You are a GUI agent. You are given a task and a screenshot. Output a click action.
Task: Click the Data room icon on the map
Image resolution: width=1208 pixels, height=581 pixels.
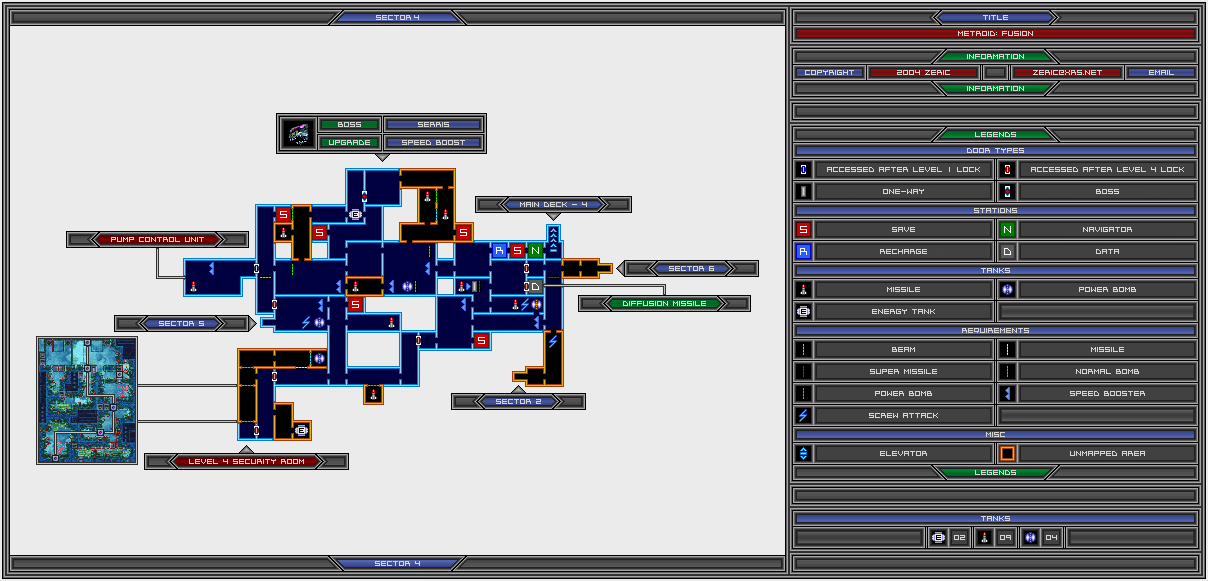[535, 287]
